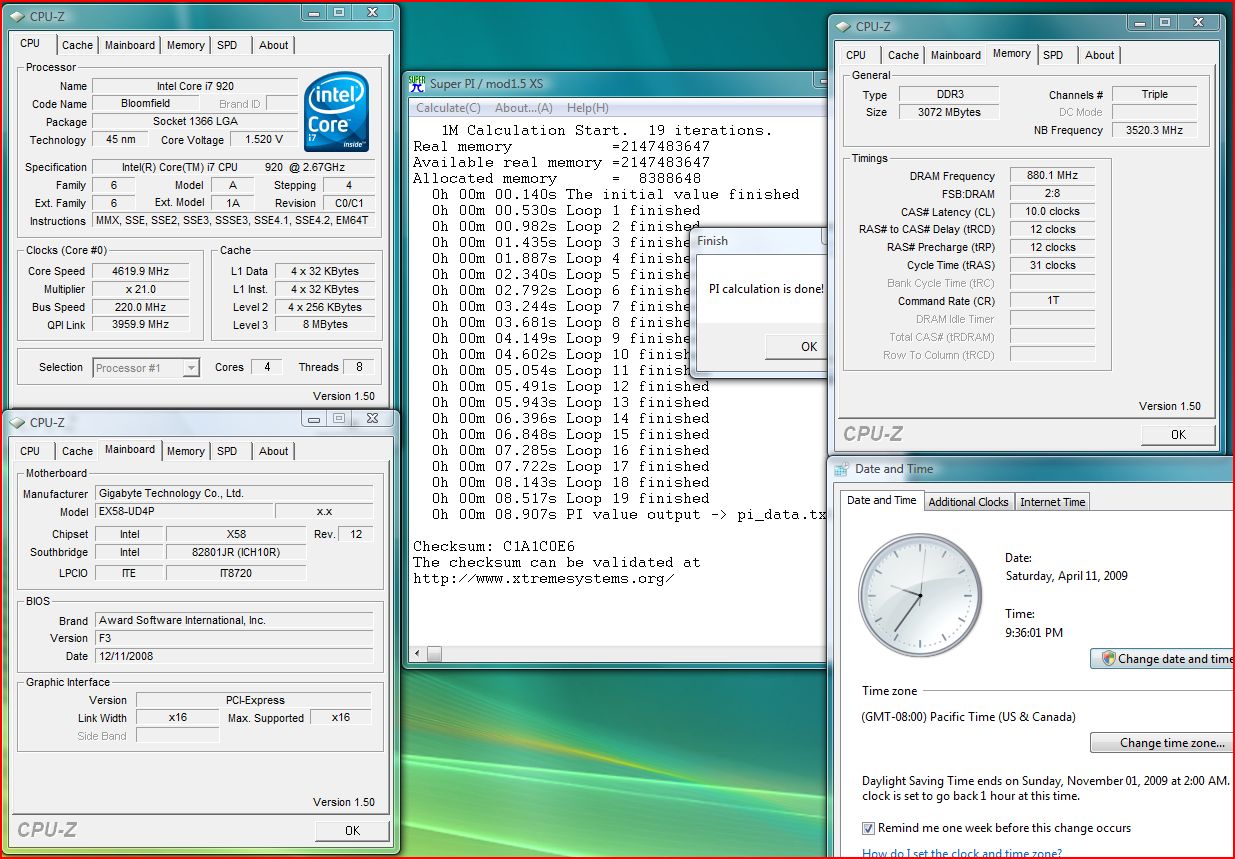Open the Processor #1 selection dropdown
Screen dimensions: 1235x859
pos(147,368)
